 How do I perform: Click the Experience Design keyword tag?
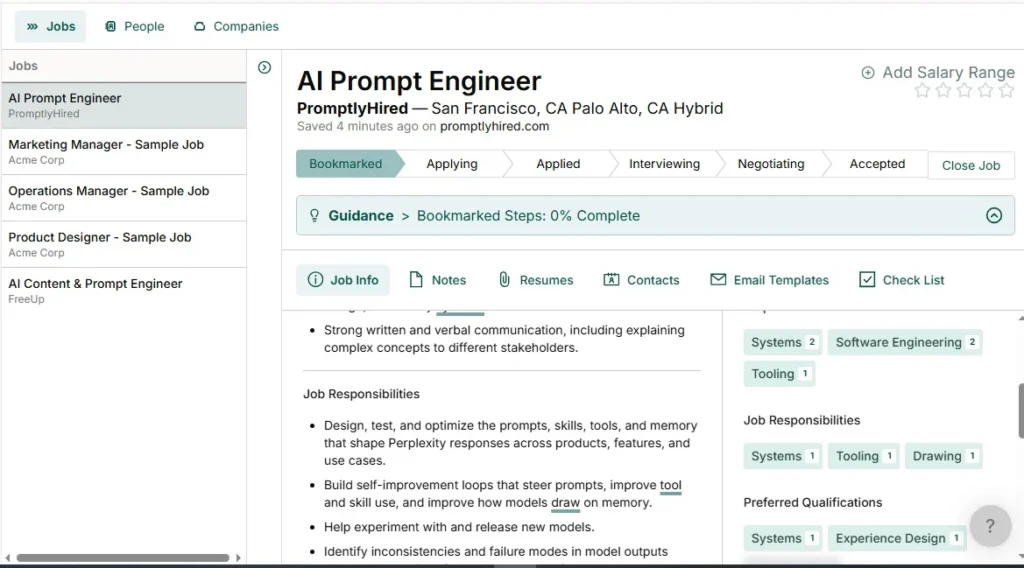897,538
